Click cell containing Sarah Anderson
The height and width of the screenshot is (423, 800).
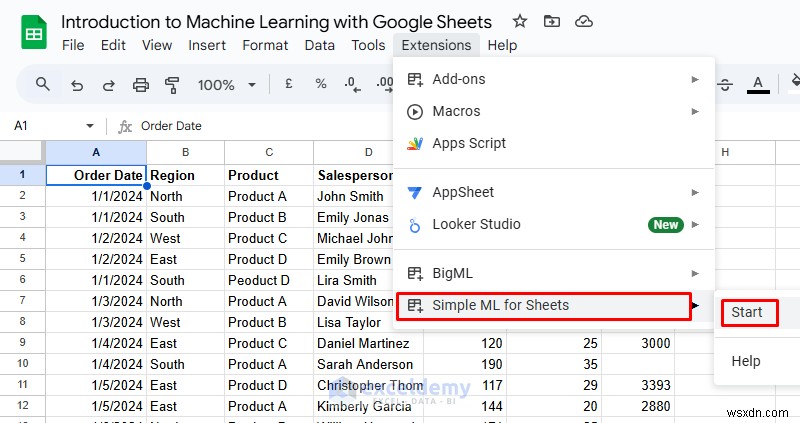[x=368, y=364]
